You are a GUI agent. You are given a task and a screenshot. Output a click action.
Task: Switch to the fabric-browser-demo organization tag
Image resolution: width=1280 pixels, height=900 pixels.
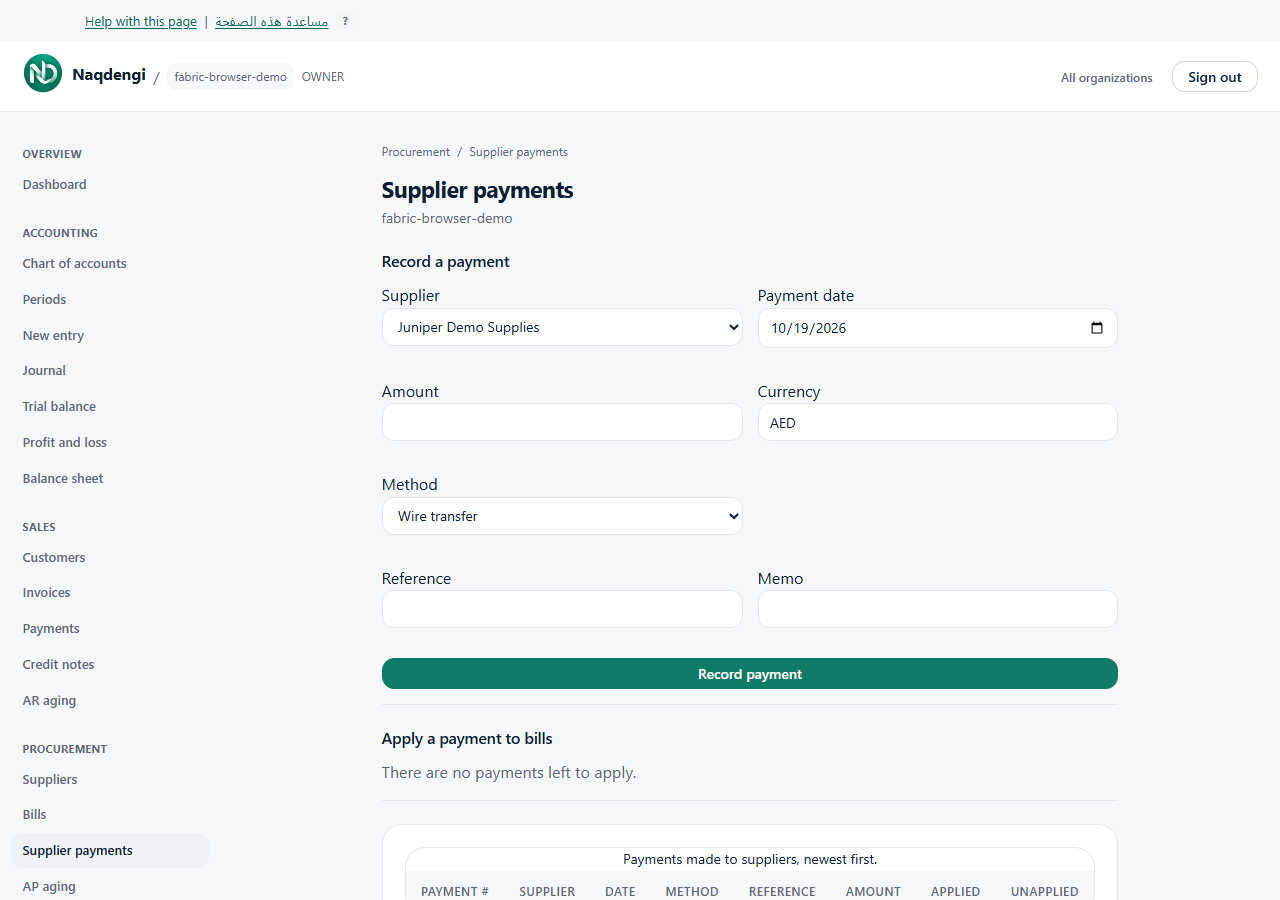pyautogui.click(x=231, y=77)
